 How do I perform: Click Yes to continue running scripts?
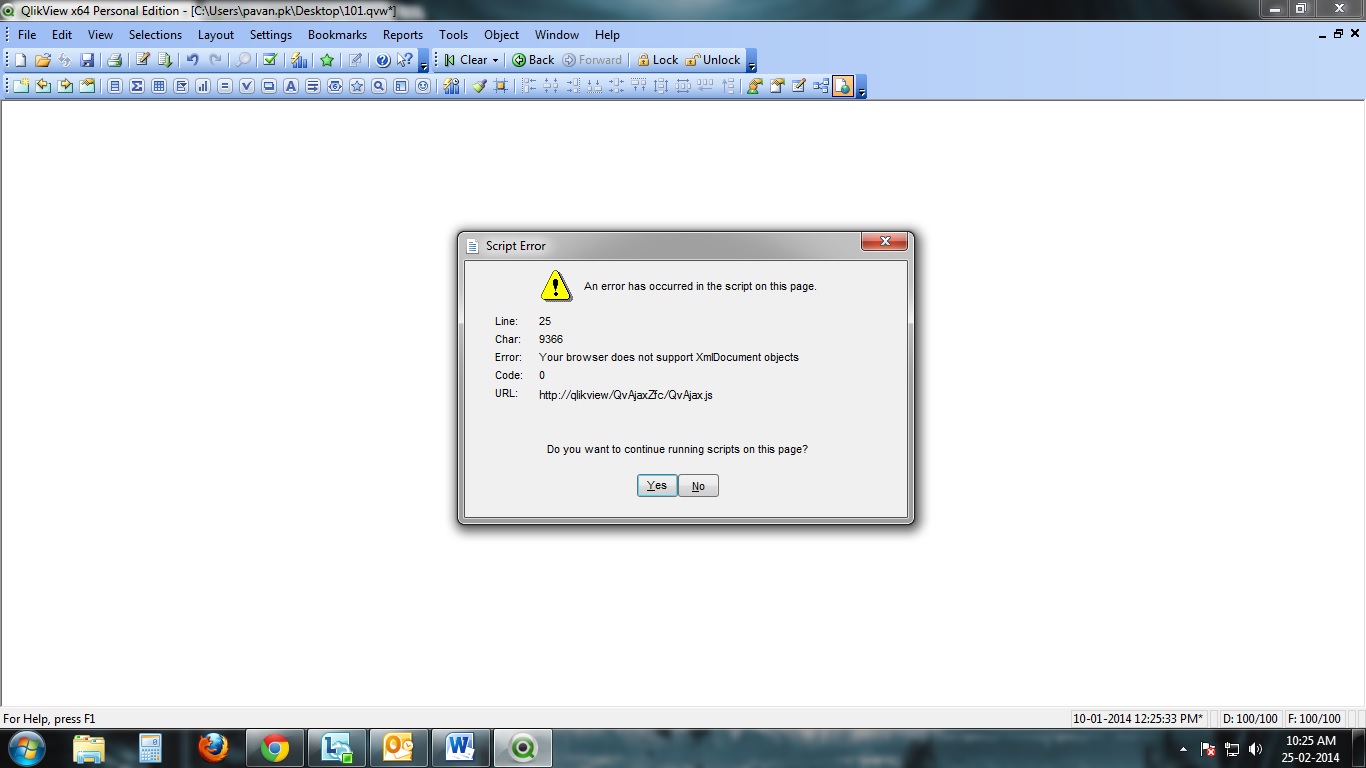coord(657,485)
